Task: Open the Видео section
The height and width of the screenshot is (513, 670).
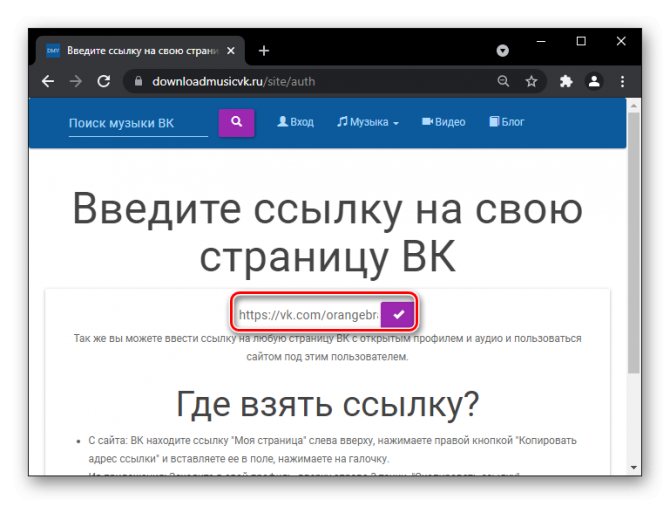Action: tap(444, 122)
